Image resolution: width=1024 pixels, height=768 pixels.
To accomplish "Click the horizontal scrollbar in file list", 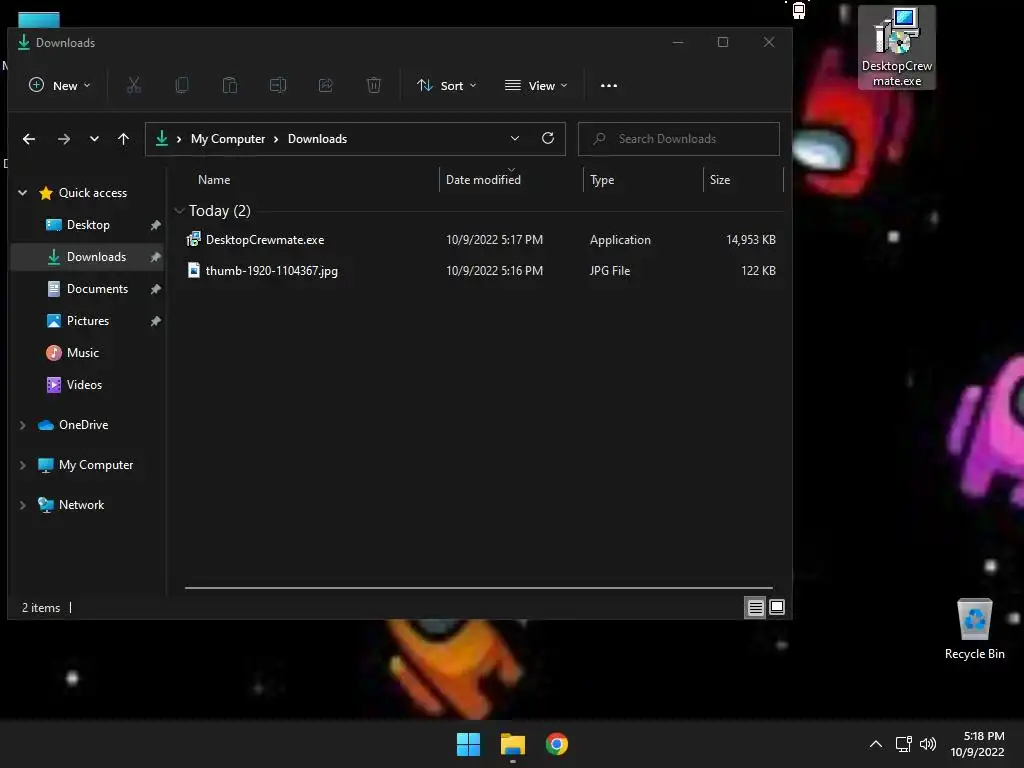I will tap(479, 588).
